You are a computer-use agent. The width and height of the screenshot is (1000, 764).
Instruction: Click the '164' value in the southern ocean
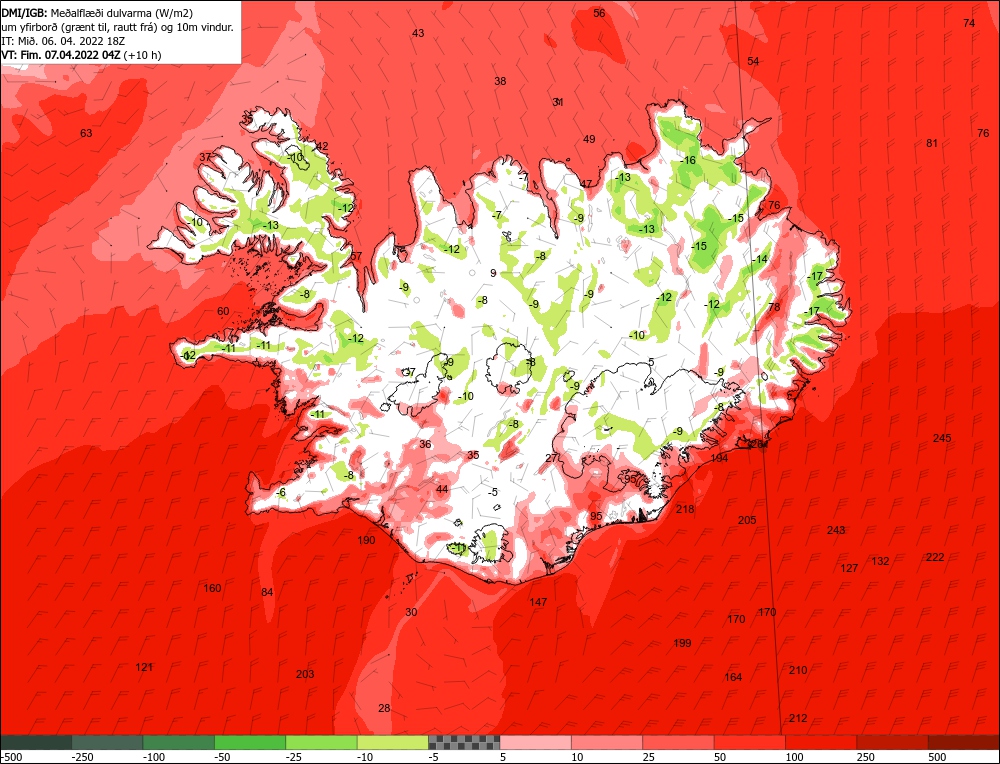[733, 677]
